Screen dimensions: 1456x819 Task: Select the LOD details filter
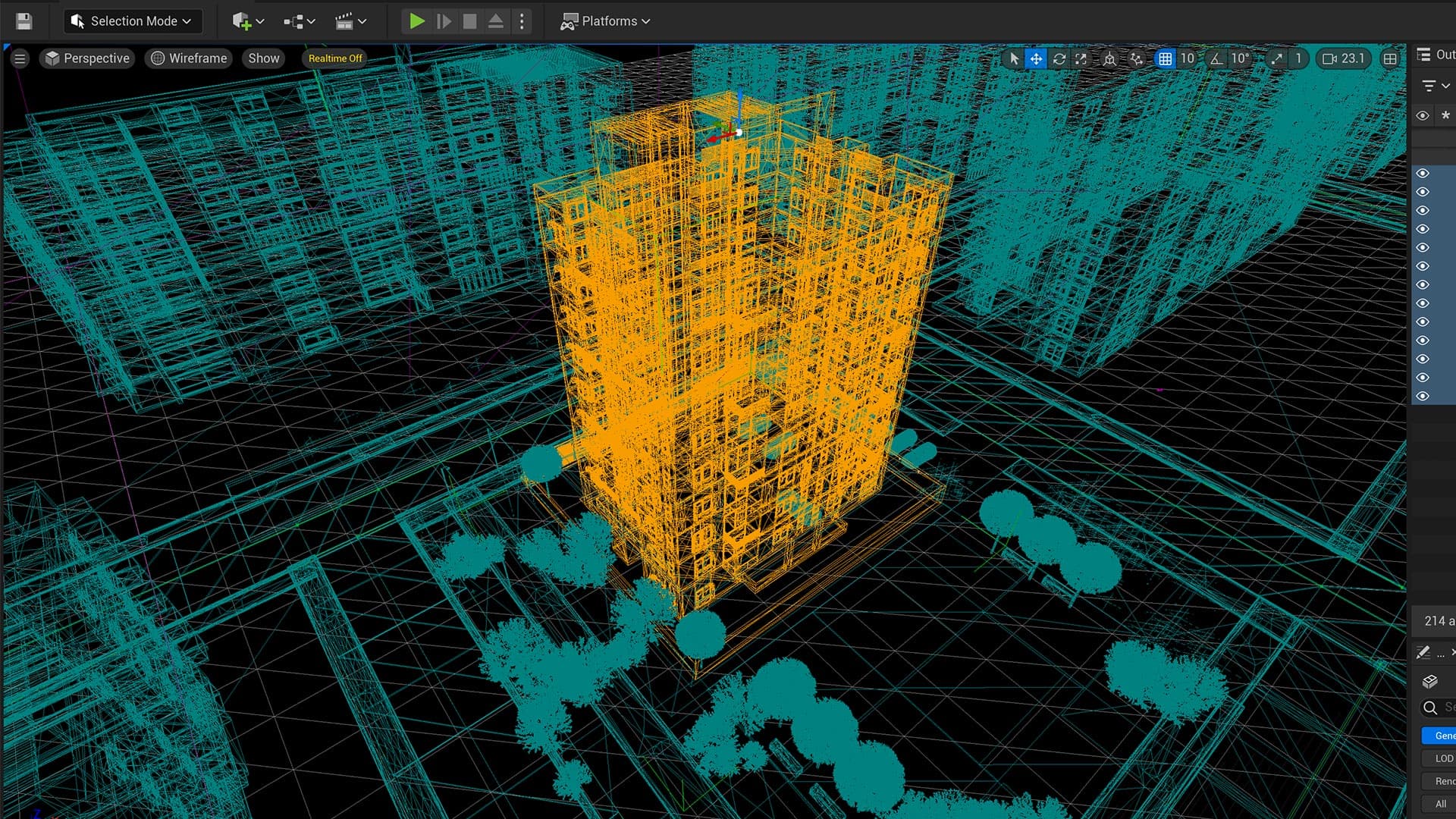coord(1439,758)
